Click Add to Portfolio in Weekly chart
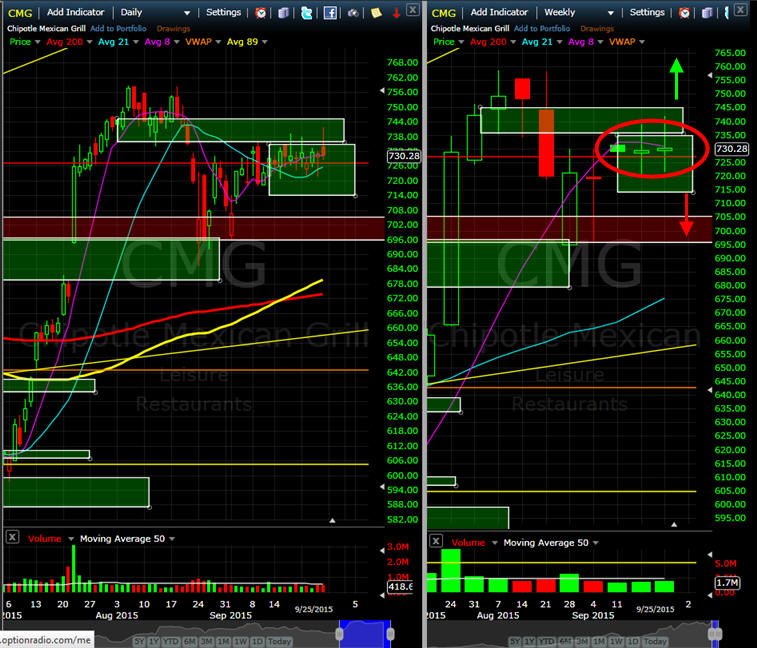Screen dimensions: 757x648 [542, 28]
